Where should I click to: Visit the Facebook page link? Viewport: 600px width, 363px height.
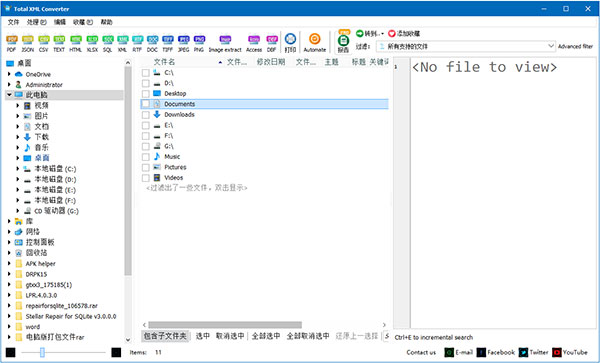click(496, 352)
